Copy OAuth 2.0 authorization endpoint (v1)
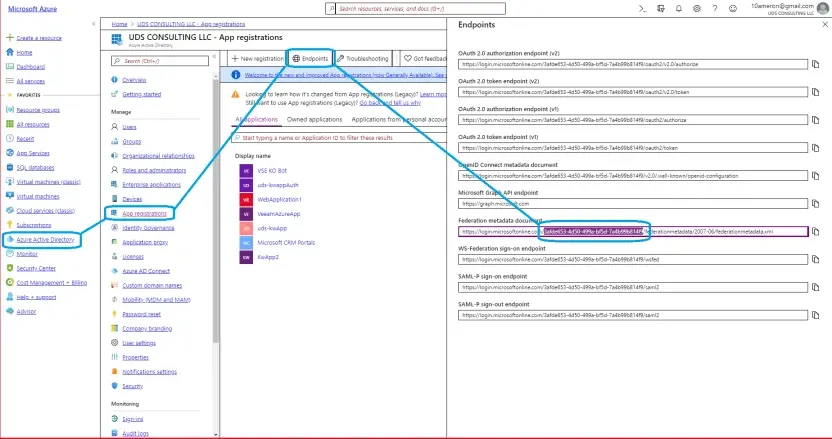The image size is (832, 439). 816,120
